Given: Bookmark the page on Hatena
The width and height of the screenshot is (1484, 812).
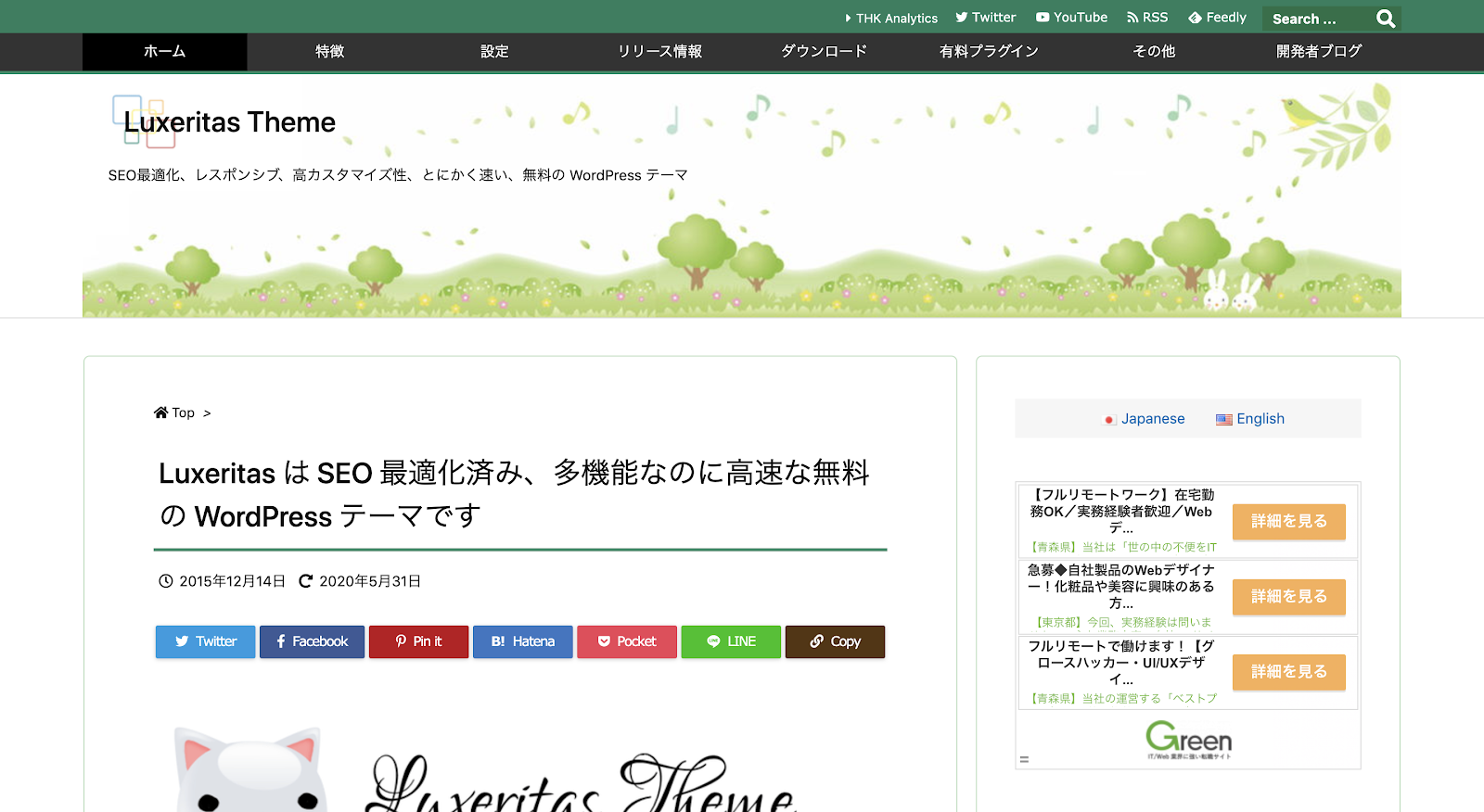Looking at the screenshot, I should click(x=523, y=641).
